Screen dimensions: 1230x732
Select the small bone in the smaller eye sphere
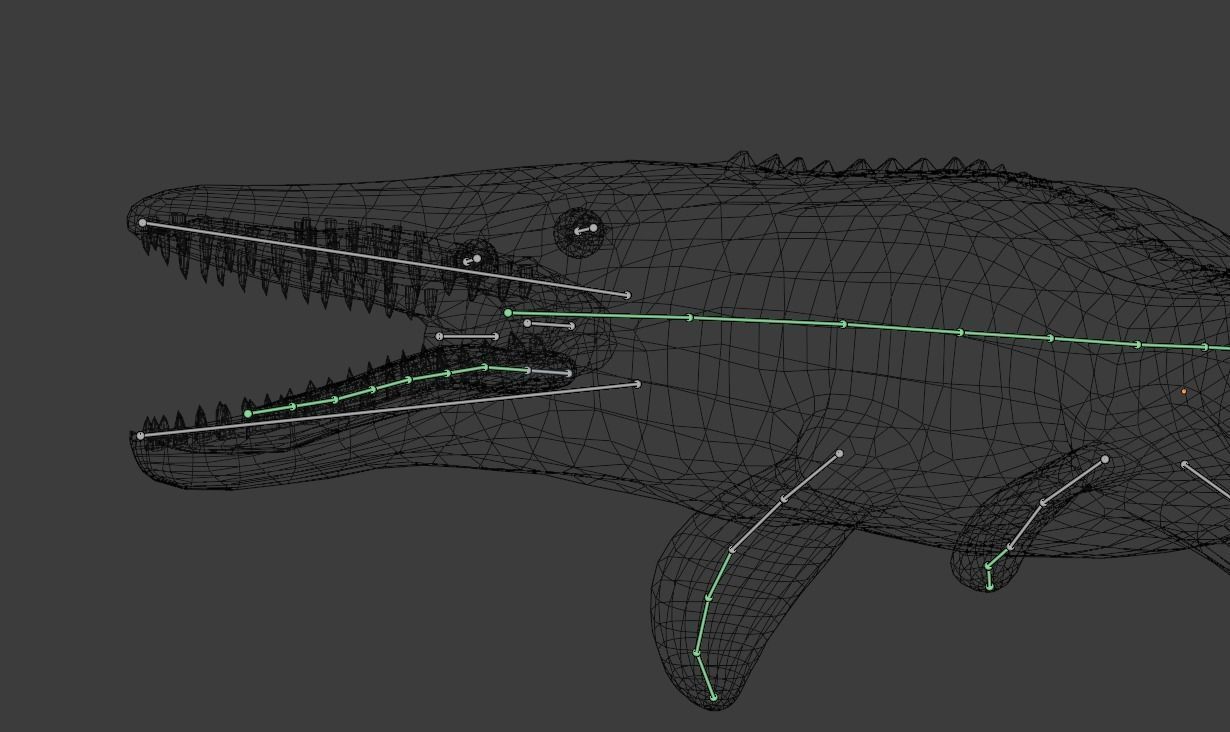(471, 260)
